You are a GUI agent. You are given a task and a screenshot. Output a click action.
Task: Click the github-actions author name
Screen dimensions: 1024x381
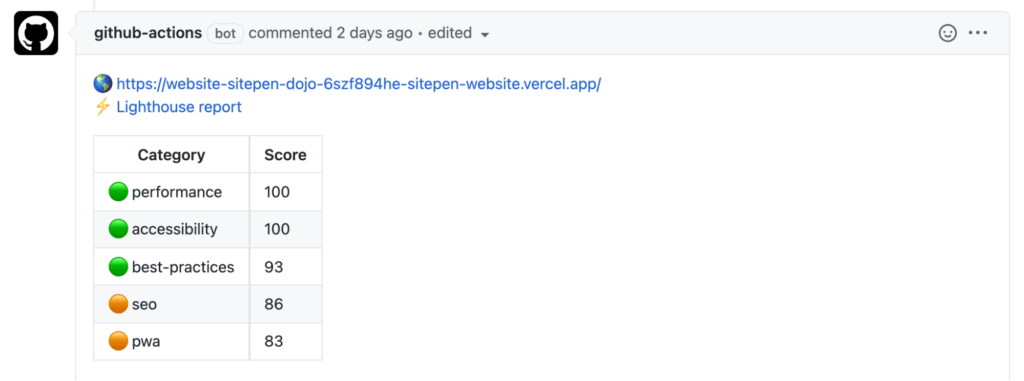[x=148, y=33]
